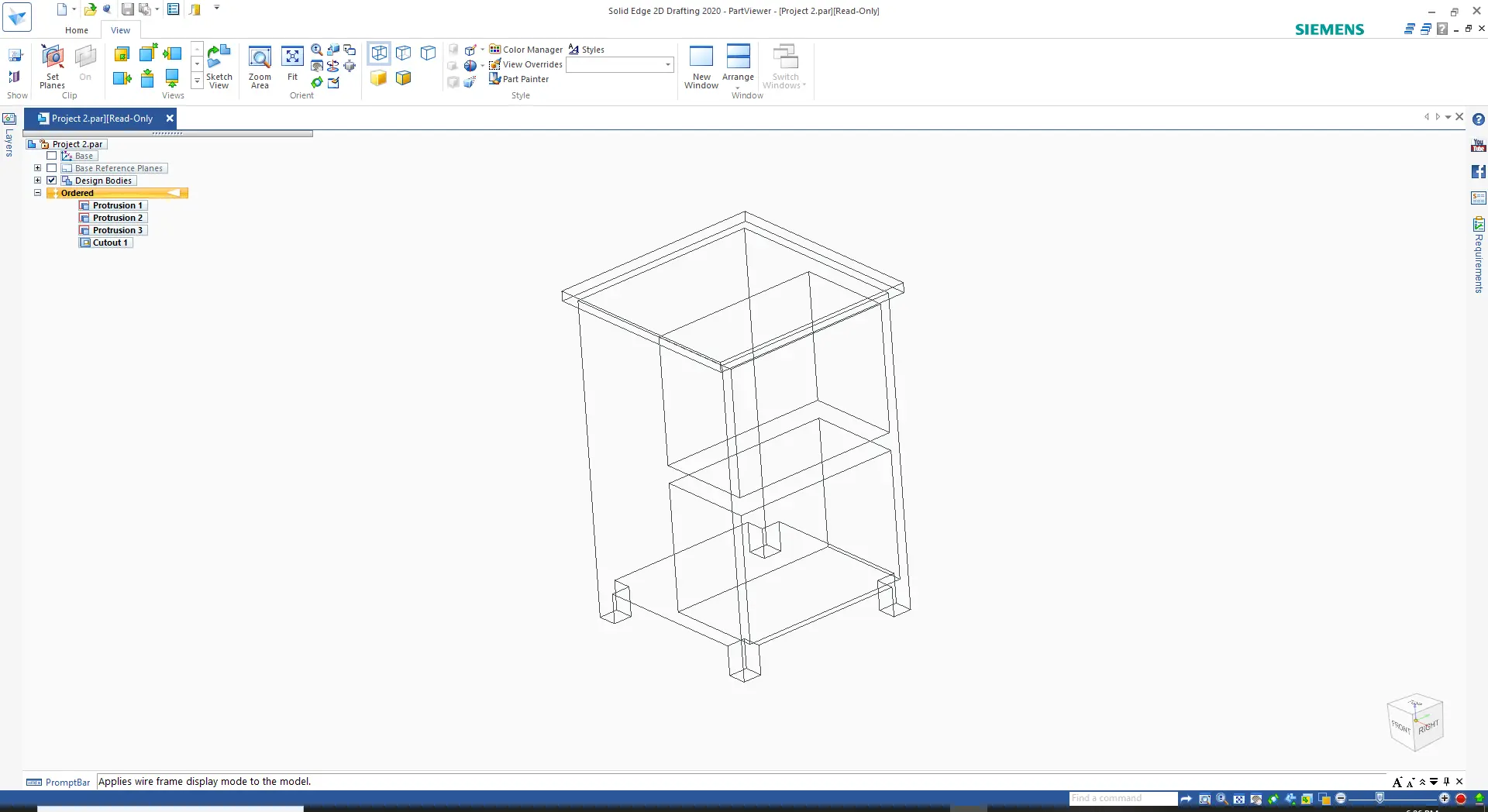Select the Project 2.par document tab

(101, 119)
